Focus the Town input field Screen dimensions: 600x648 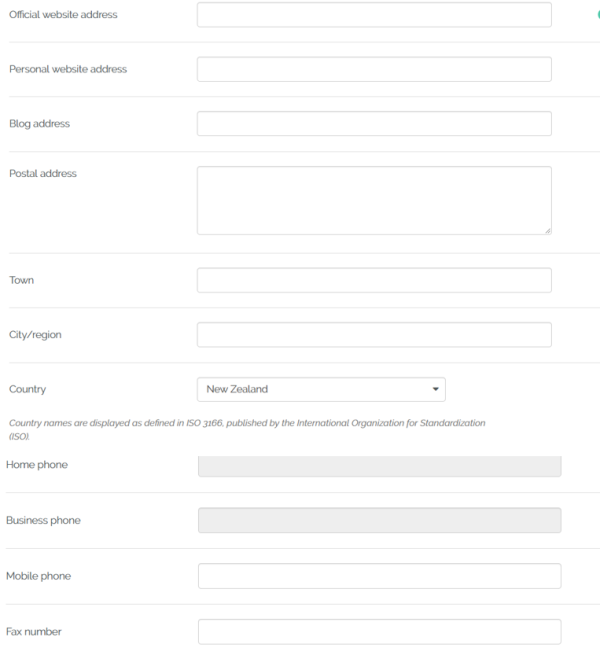pos(374,280)
